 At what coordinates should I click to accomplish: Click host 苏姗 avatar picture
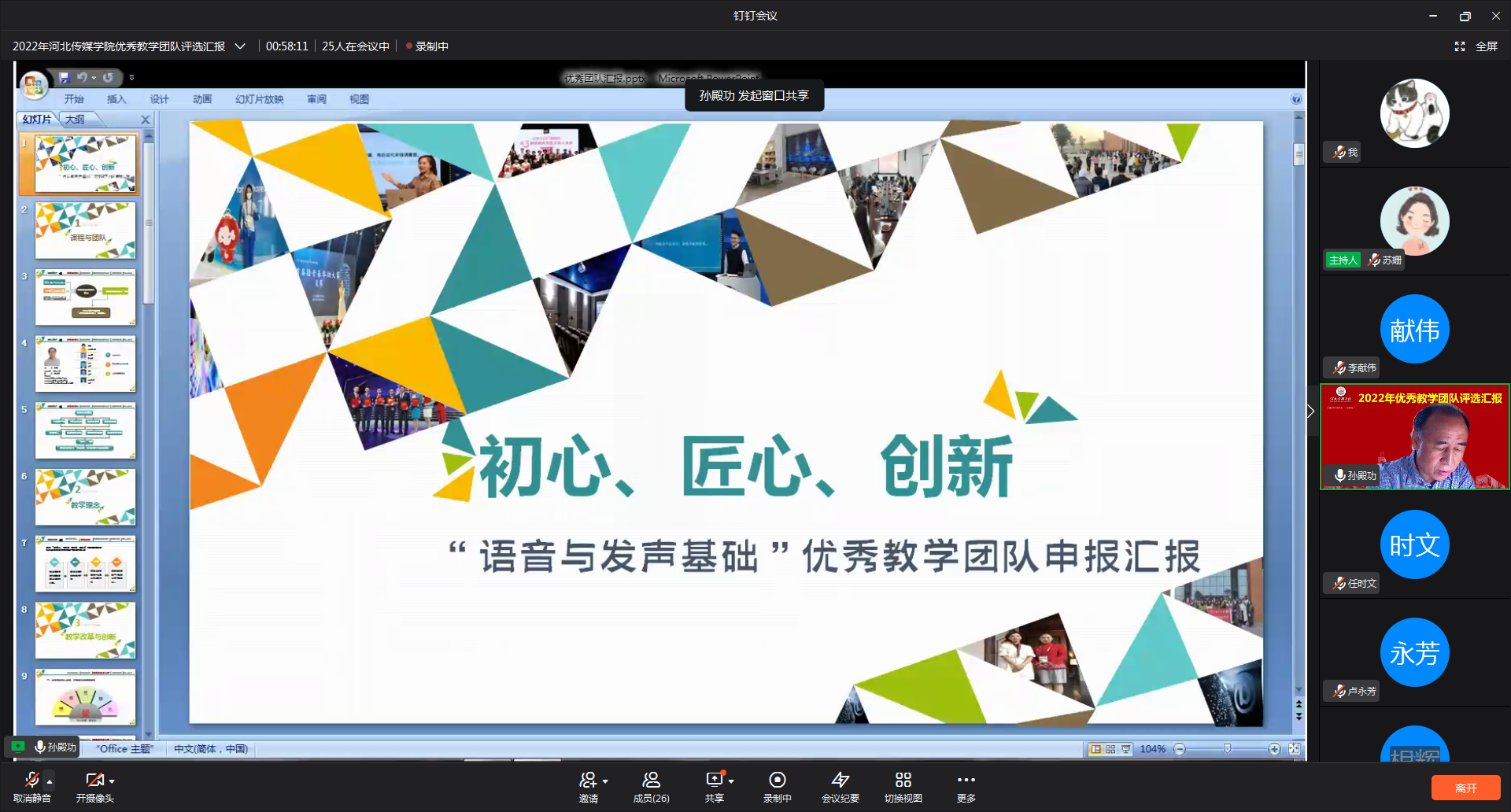(1414, 221)
